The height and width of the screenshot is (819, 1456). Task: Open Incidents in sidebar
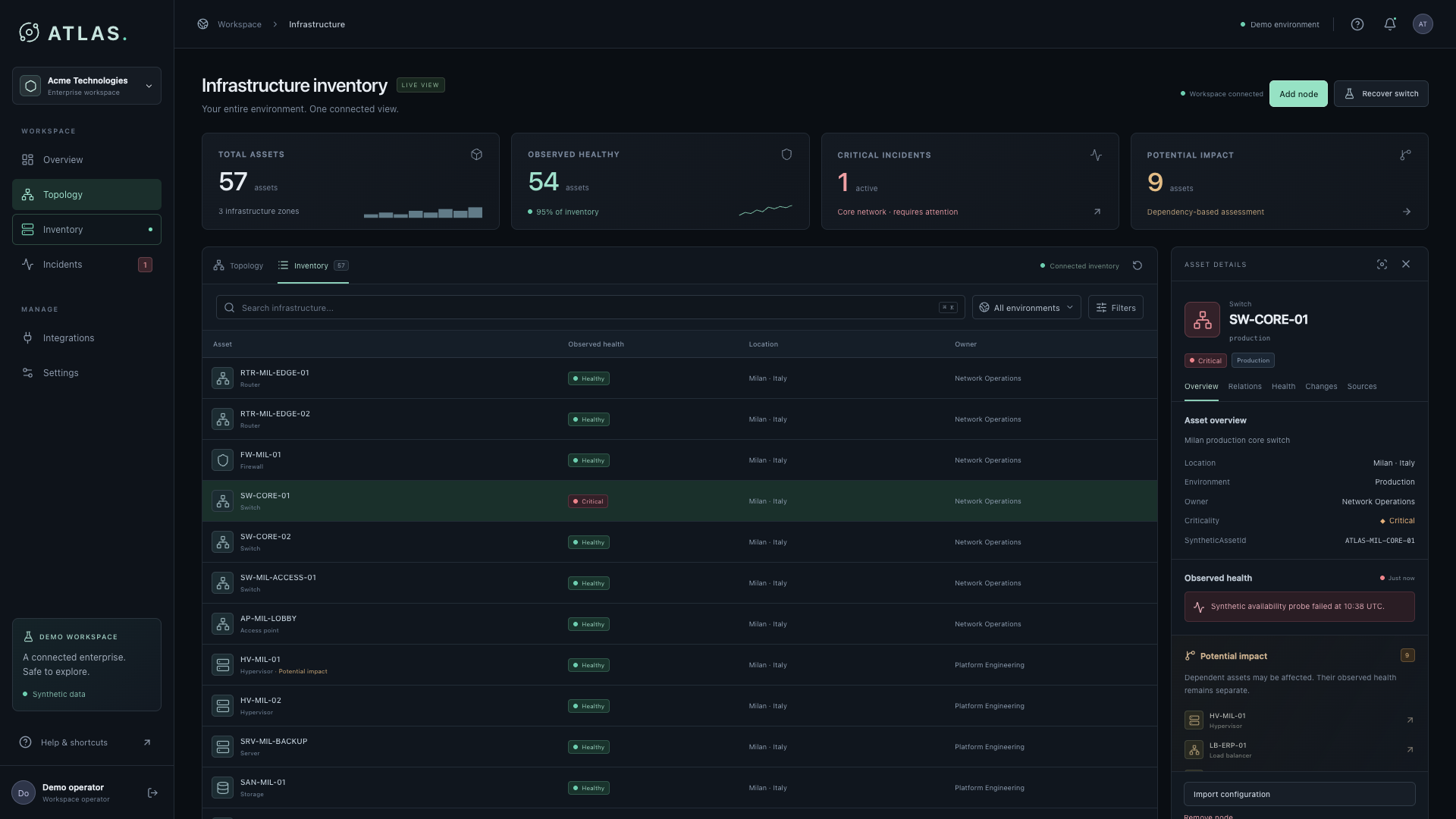coord(86,265)
